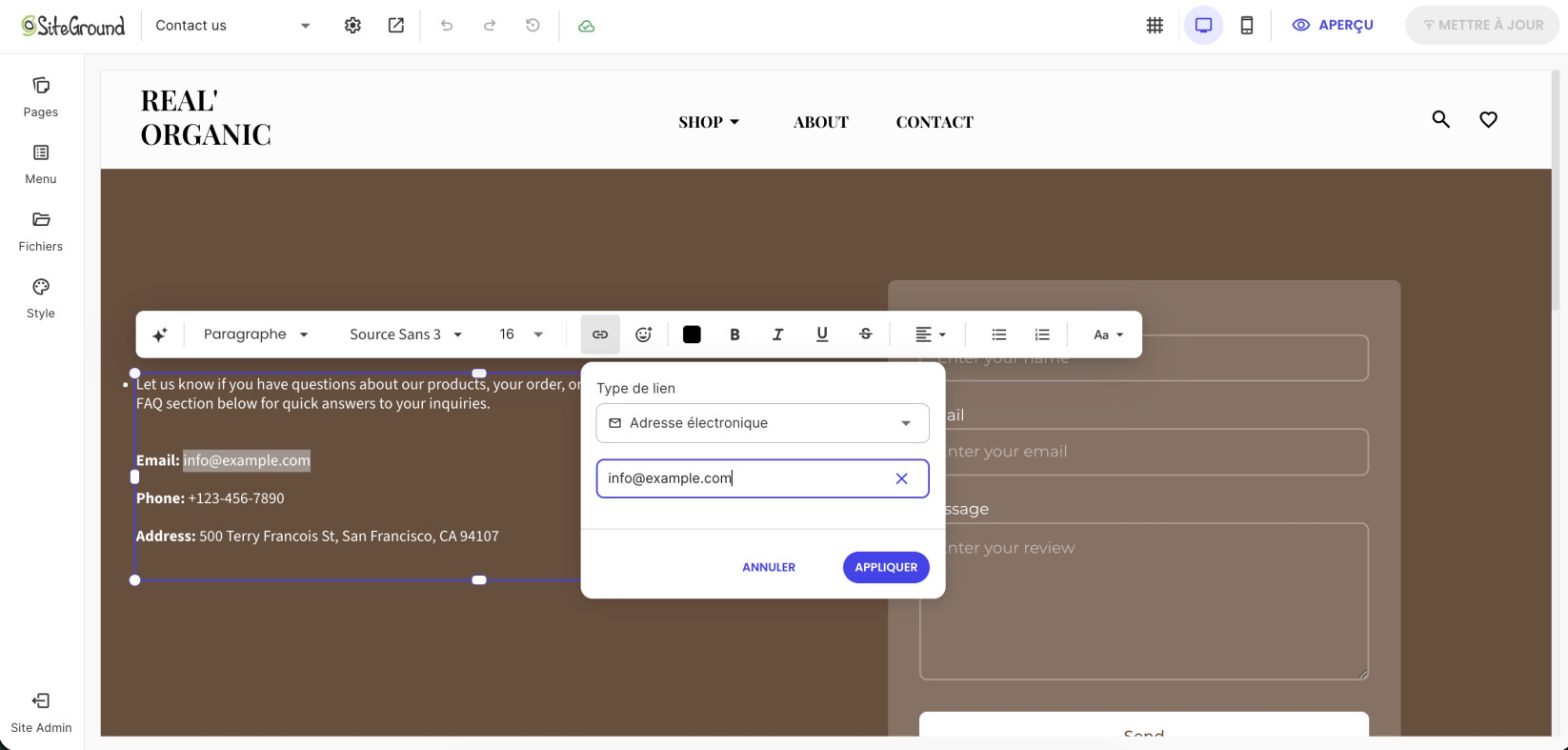
Task: Open the Source Sans 3 font dropdown
Action: click(x=406, y=334)
